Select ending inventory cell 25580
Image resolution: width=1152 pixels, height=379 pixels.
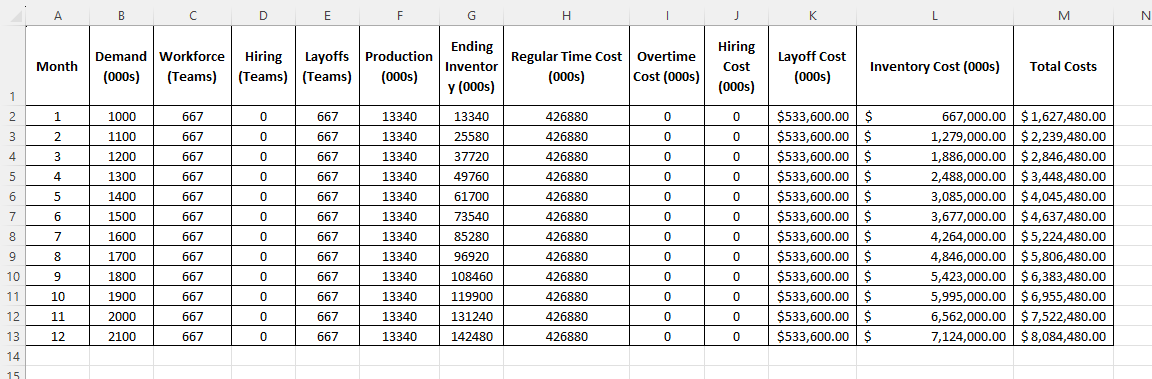[x=471, y=136]
